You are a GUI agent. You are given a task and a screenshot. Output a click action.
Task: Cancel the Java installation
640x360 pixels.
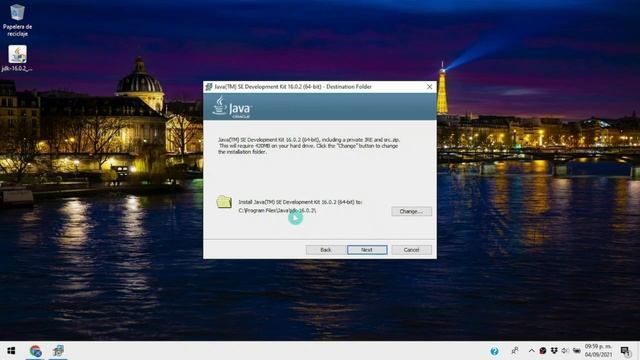pyautogui.click(x=411, y=250)
